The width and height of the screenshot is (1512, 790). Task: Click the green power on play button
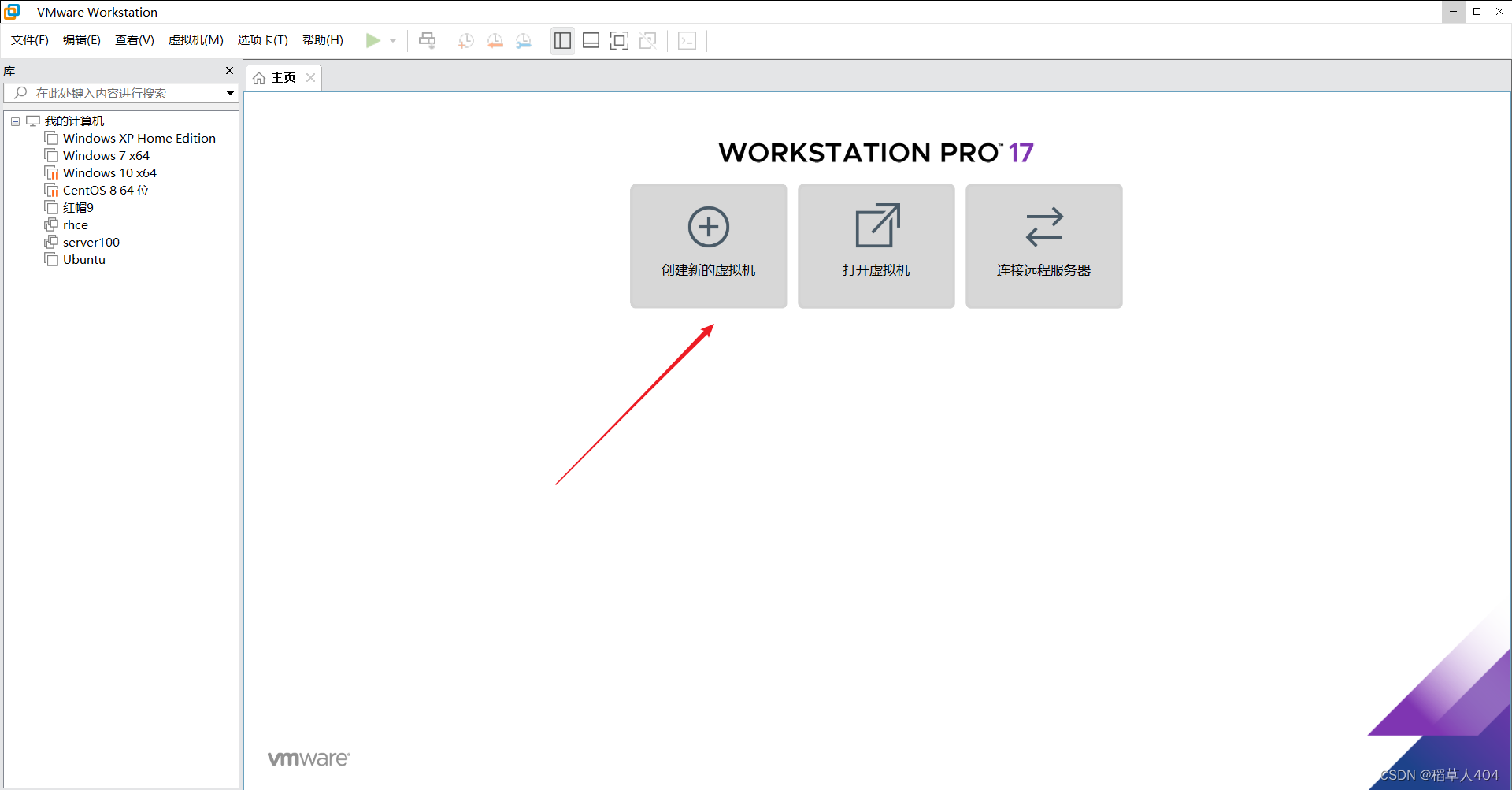point(372,40)
